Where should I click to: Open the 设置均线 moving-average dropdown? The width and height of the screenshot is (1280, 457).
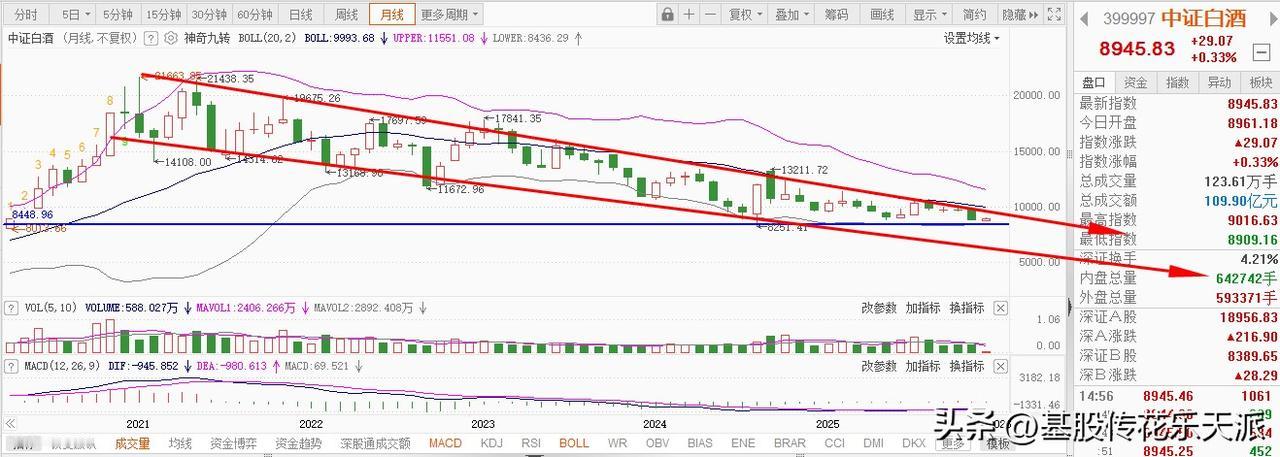[x=973, y=38]
